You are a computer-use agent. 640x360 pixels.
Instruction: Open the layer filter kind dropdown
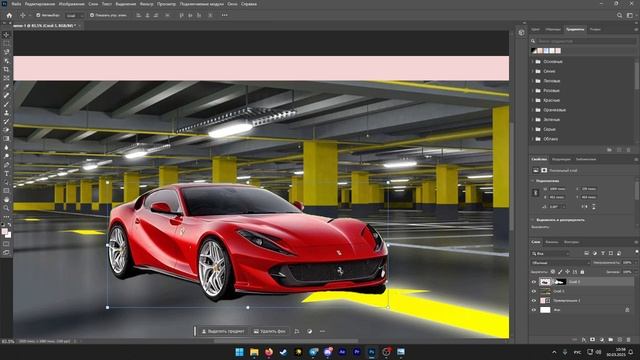click(x=551, y=253)
